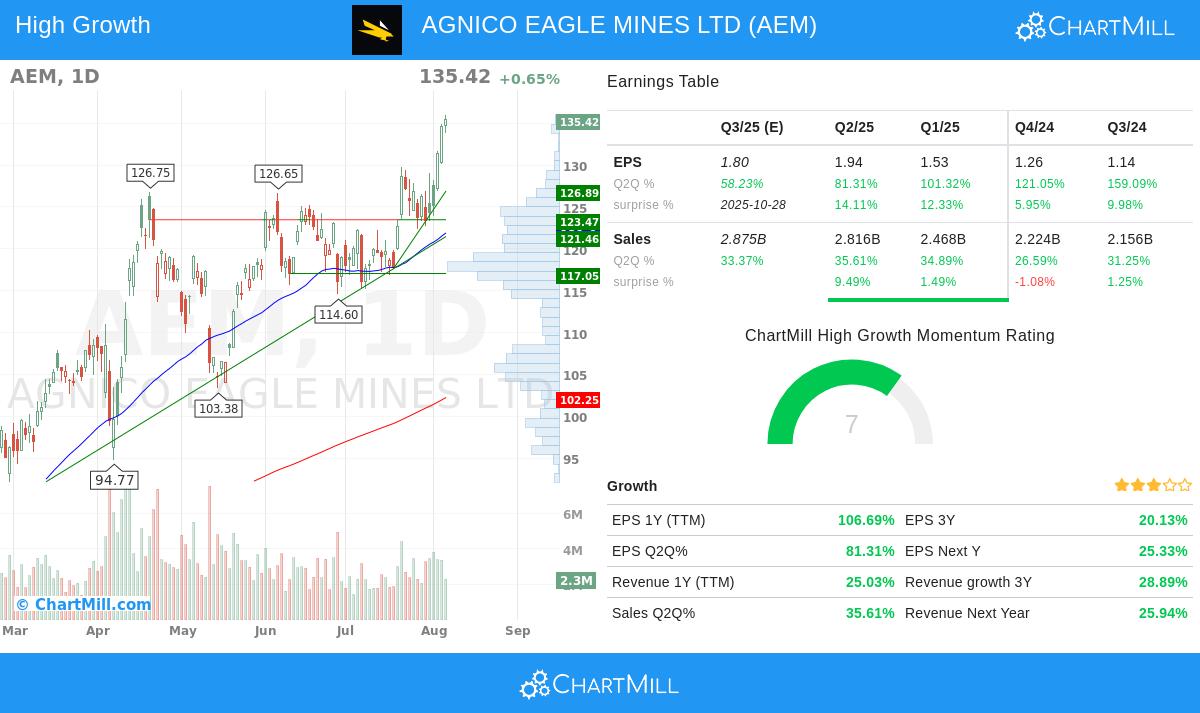Click the High Growth Momentum gauge
1200x713 pixels.
point(850,402)
